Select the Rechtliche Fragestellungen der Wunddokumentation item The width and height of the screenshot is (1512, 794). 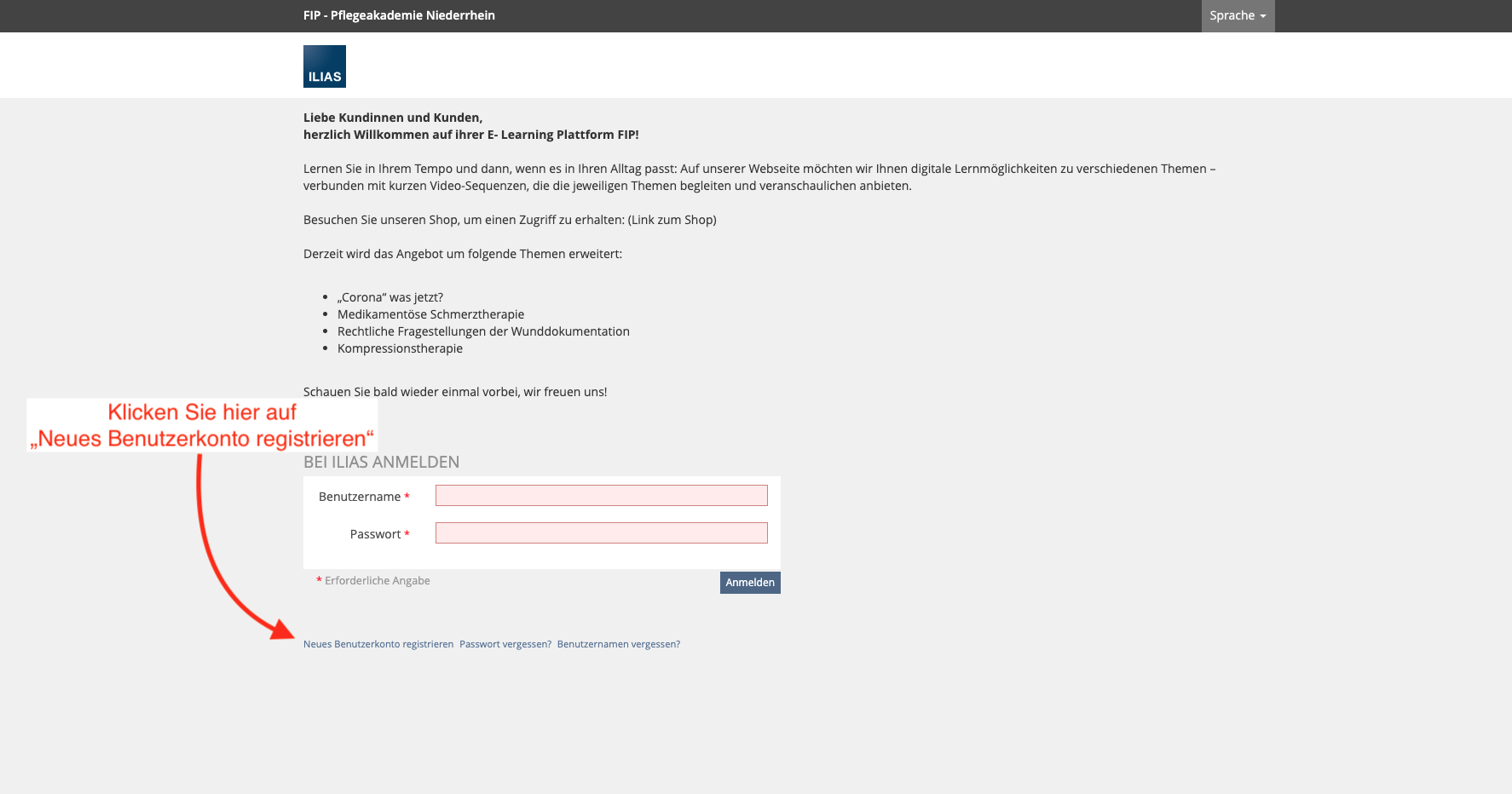483,331
